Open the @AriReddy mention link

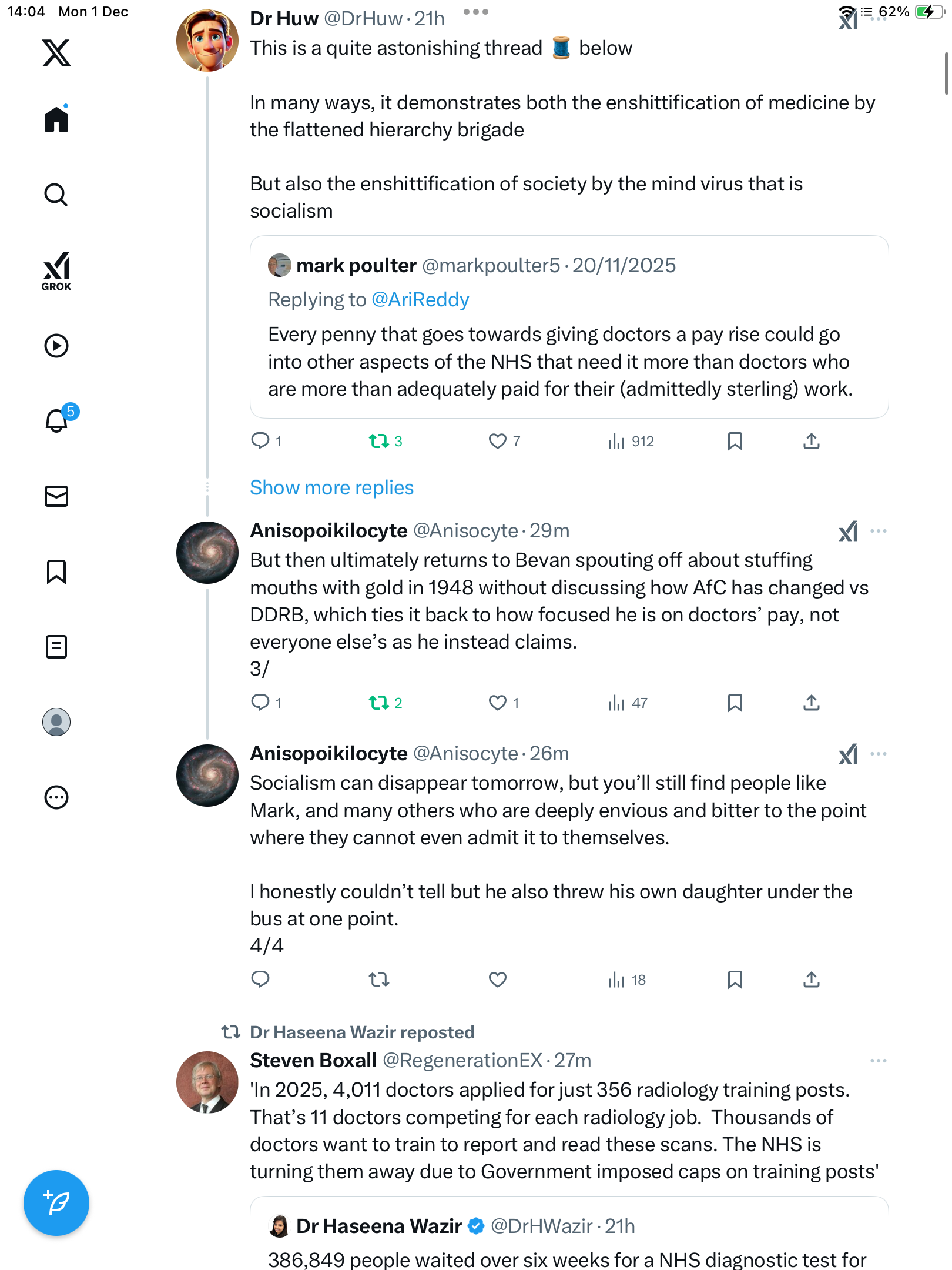(420, 300)
